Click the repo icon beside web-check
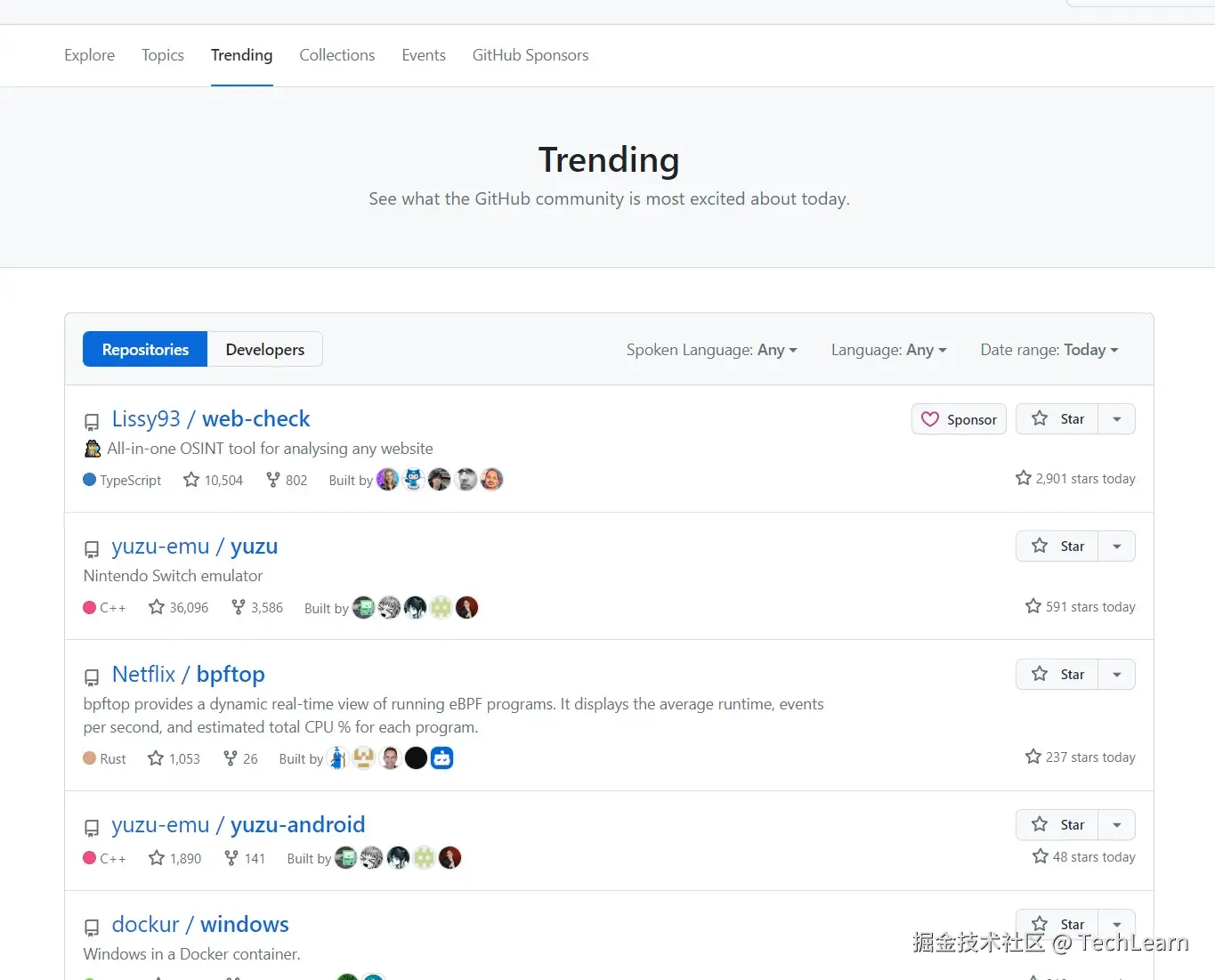1215x980 pixels. point(92,421)
